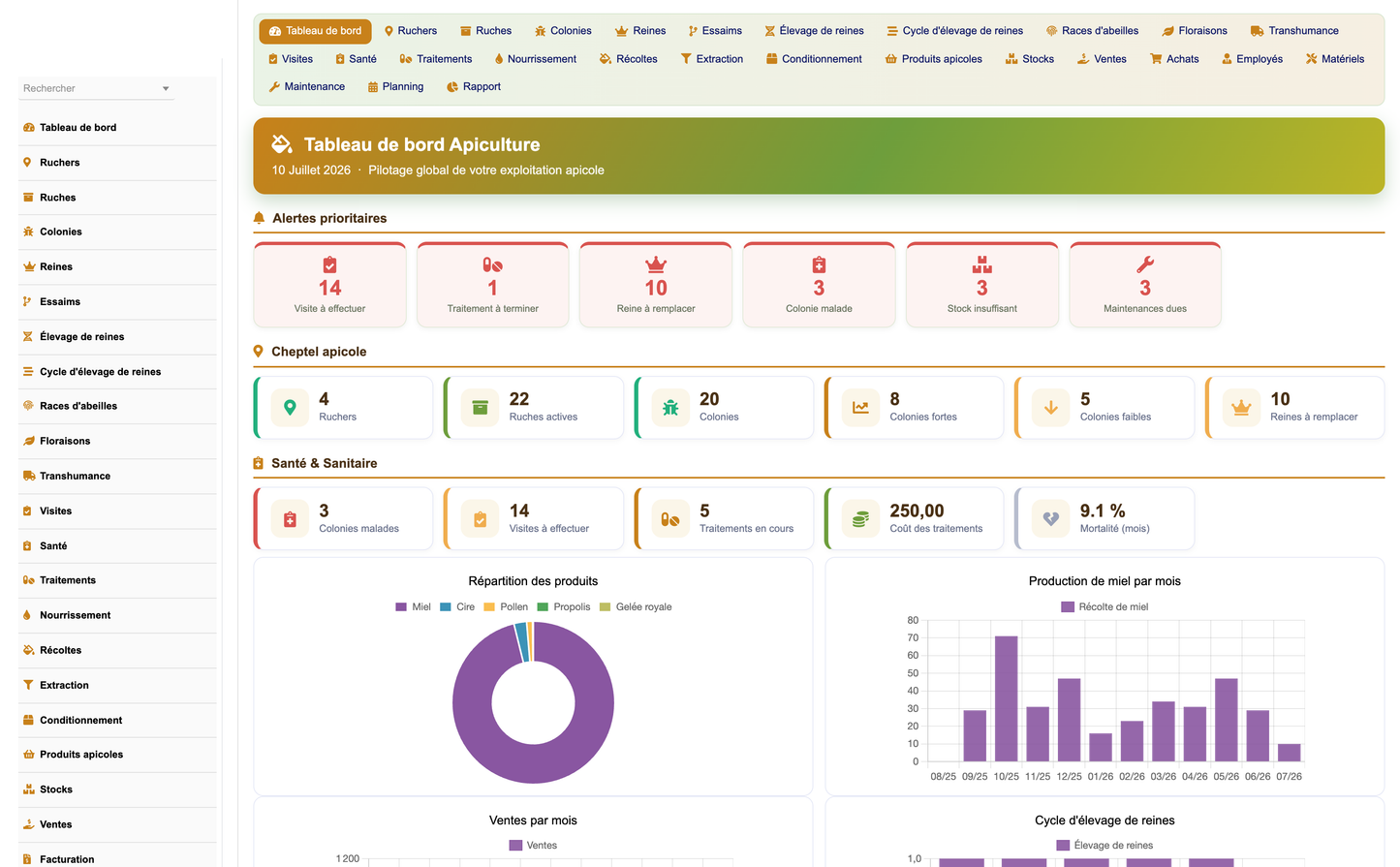This screenshot has width=1400, height=867.
Task: Go to Visites in the sidebar
Action: 117,511
